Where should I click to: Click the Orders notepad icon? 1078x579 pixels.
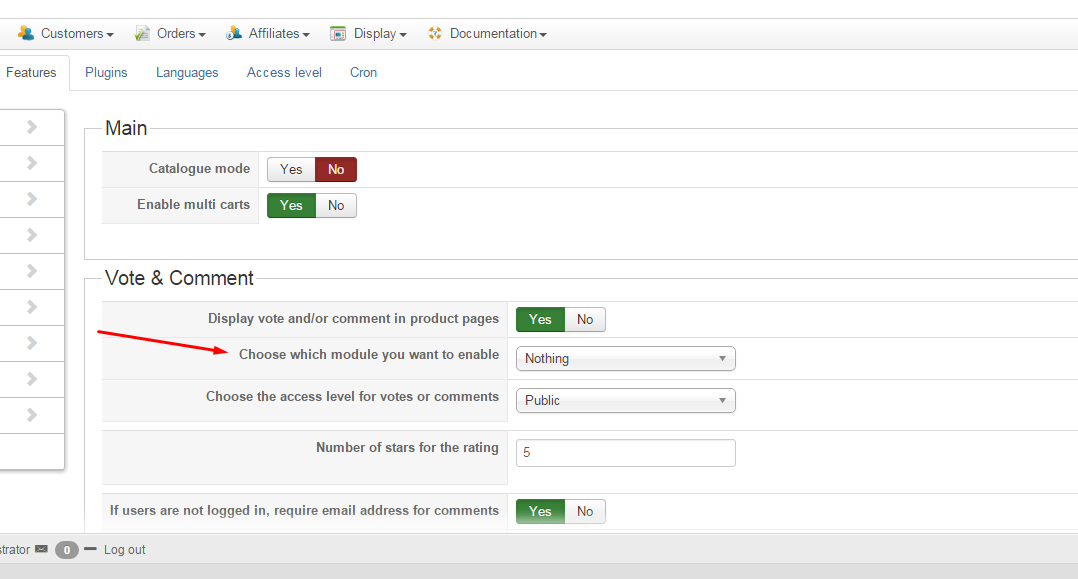coord(142,33)
